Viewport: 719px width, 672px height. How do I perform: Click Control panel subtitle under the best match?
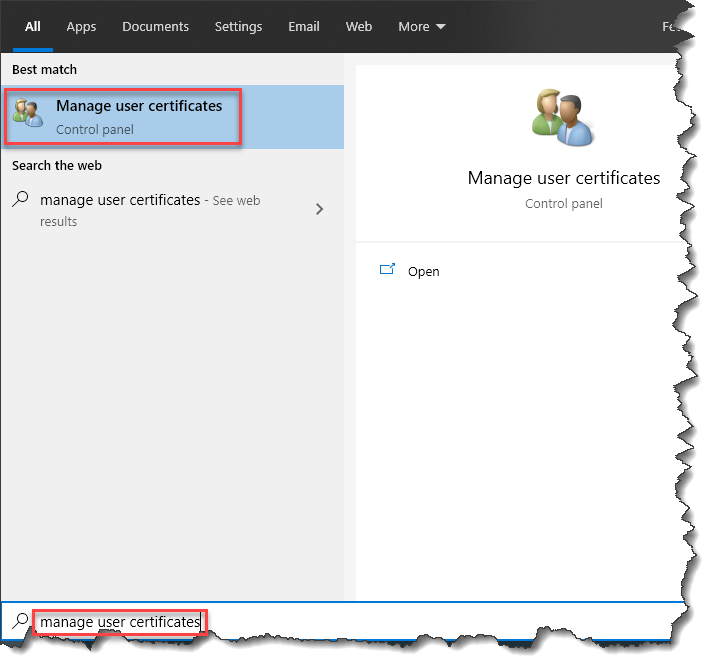[x=95, y=129]
